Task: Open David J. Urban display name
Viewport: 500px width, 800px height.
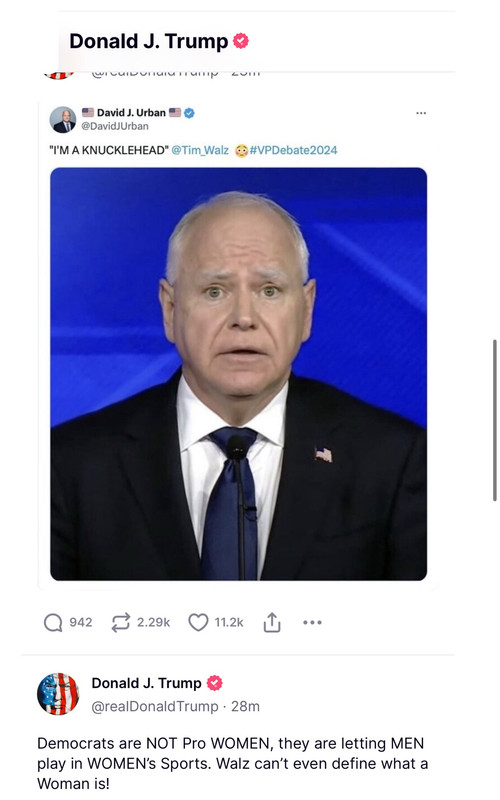Action: tap(131, 113)
